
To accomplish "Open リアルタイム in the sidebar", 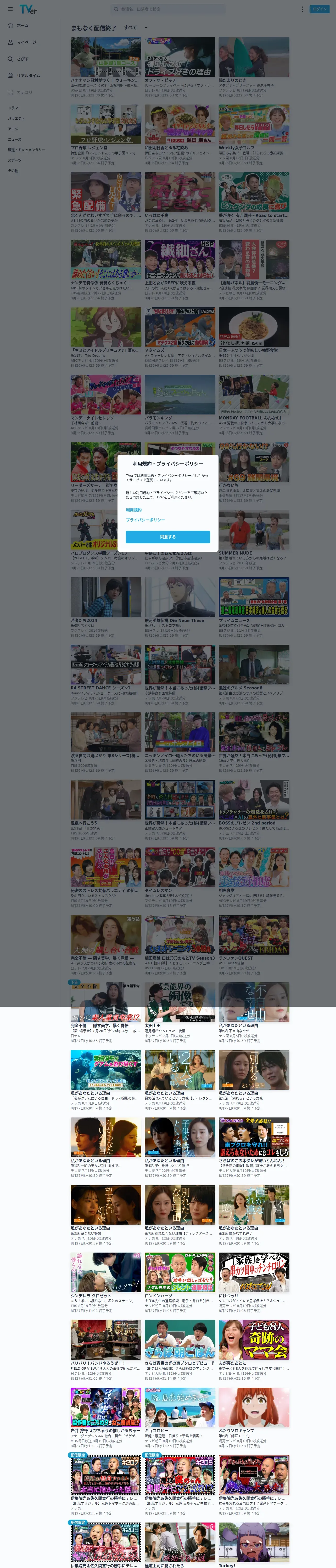I will point(24,76).
